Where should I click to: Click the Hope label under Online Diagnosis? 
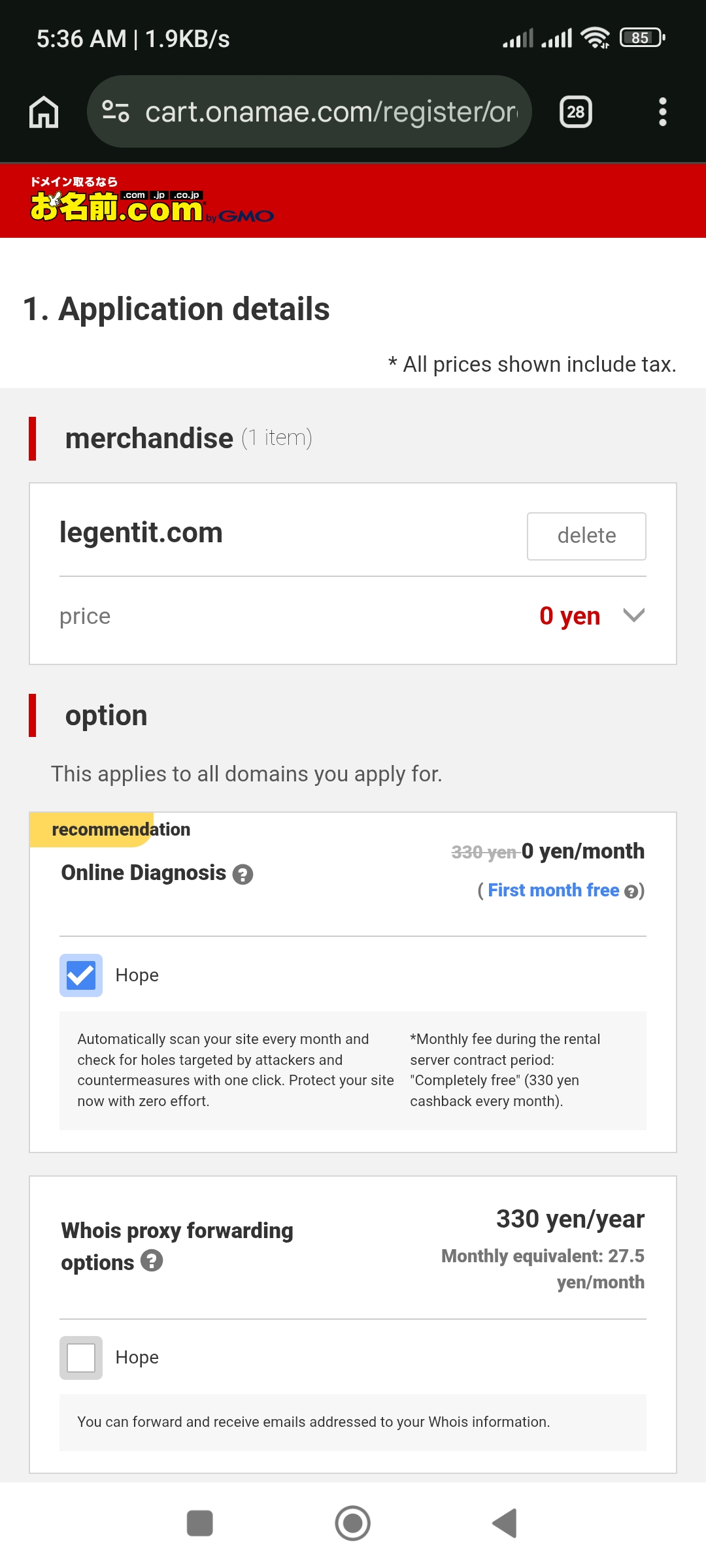coord(137,975)
